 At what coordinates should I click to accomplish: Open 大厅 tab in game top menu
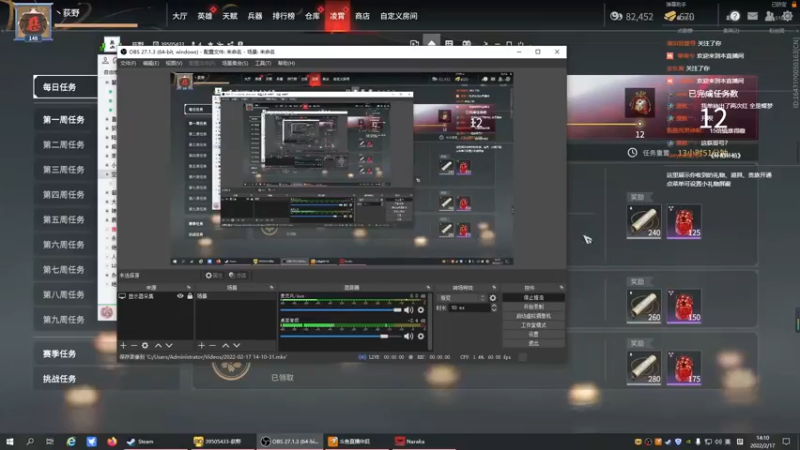coord(180,16)
